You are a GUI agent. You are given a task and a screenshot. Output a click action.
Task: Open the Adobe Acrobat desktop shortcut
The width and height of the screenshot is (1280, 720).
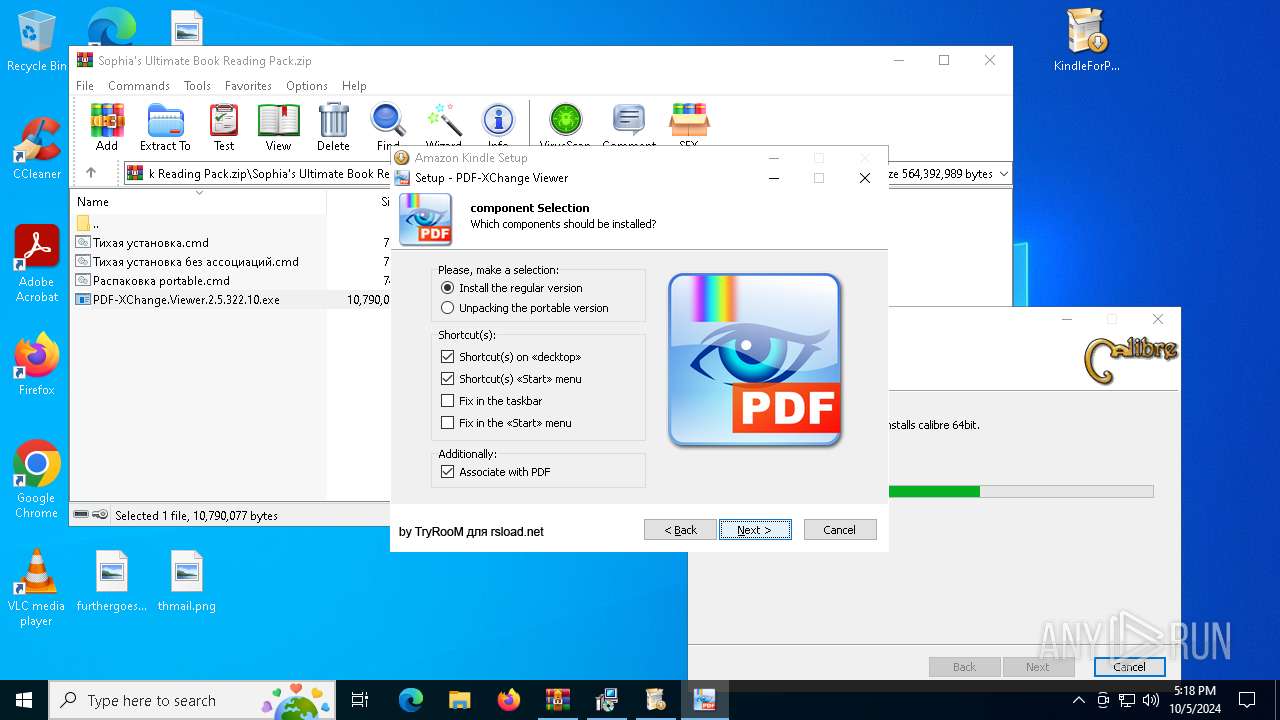coord(36,263)
